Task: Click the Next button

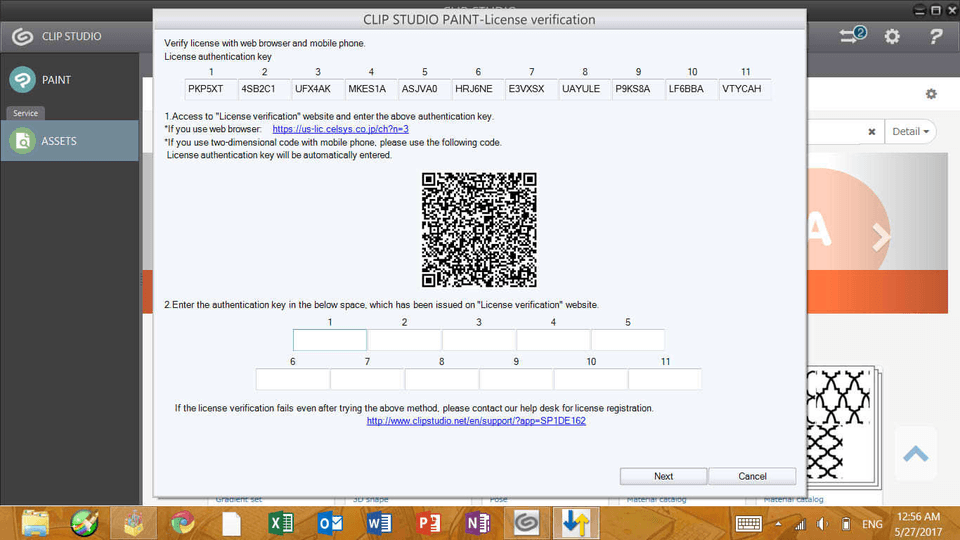Action: coord(663,476)
